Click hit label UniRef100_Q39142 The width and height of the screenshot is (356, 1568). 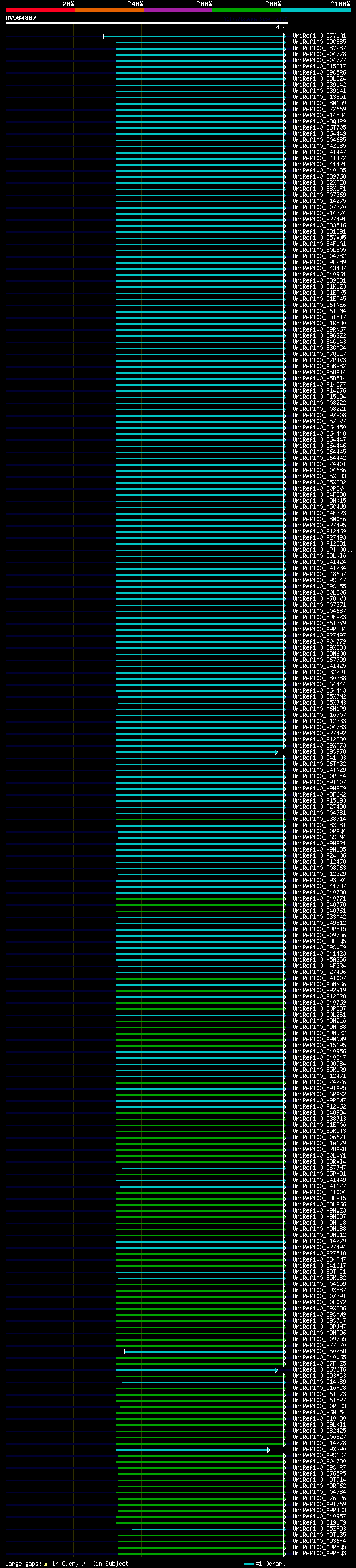click(319, 85)
